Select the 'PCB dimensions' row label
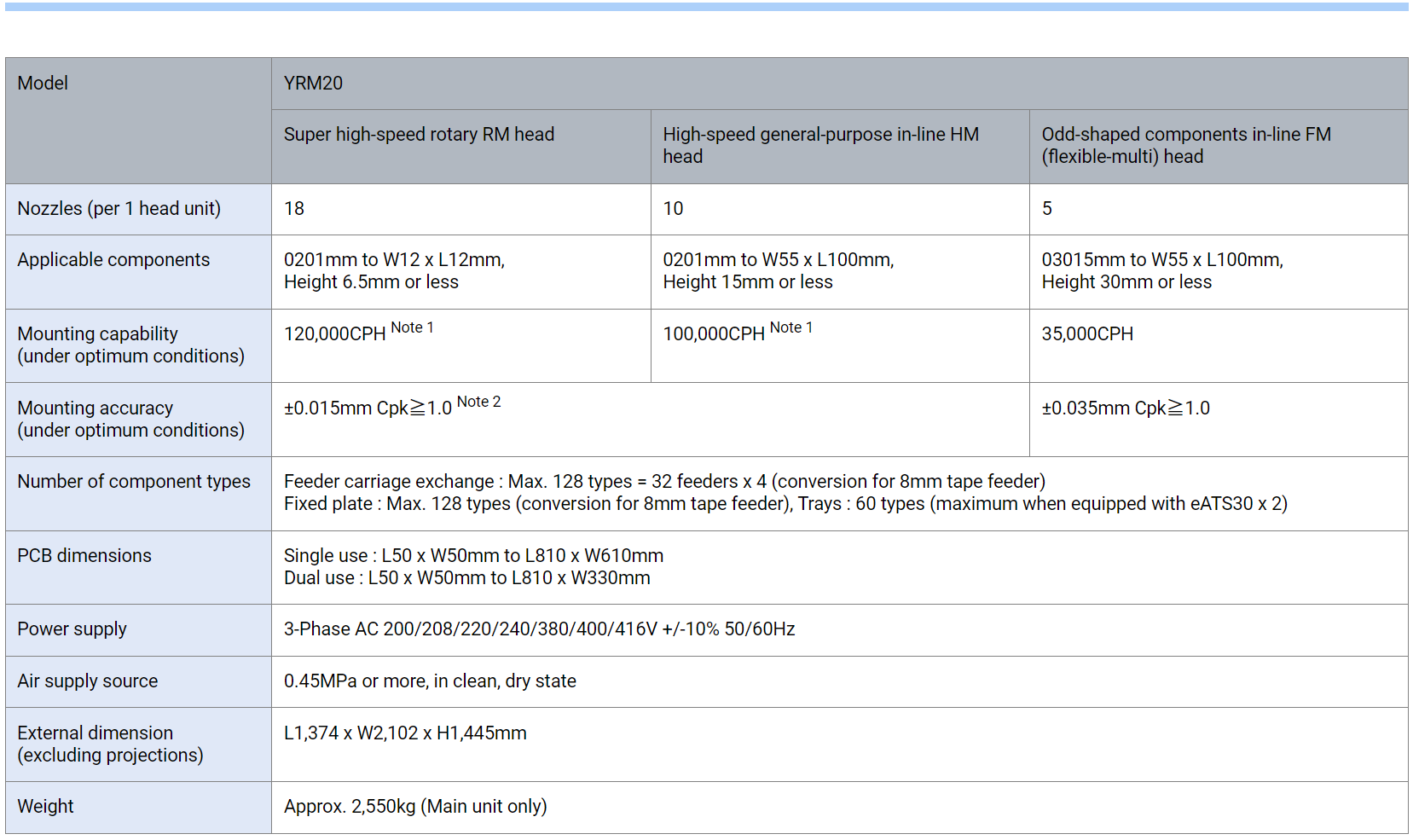Viewport: 1413px width, 840px height. click(138, 568)
